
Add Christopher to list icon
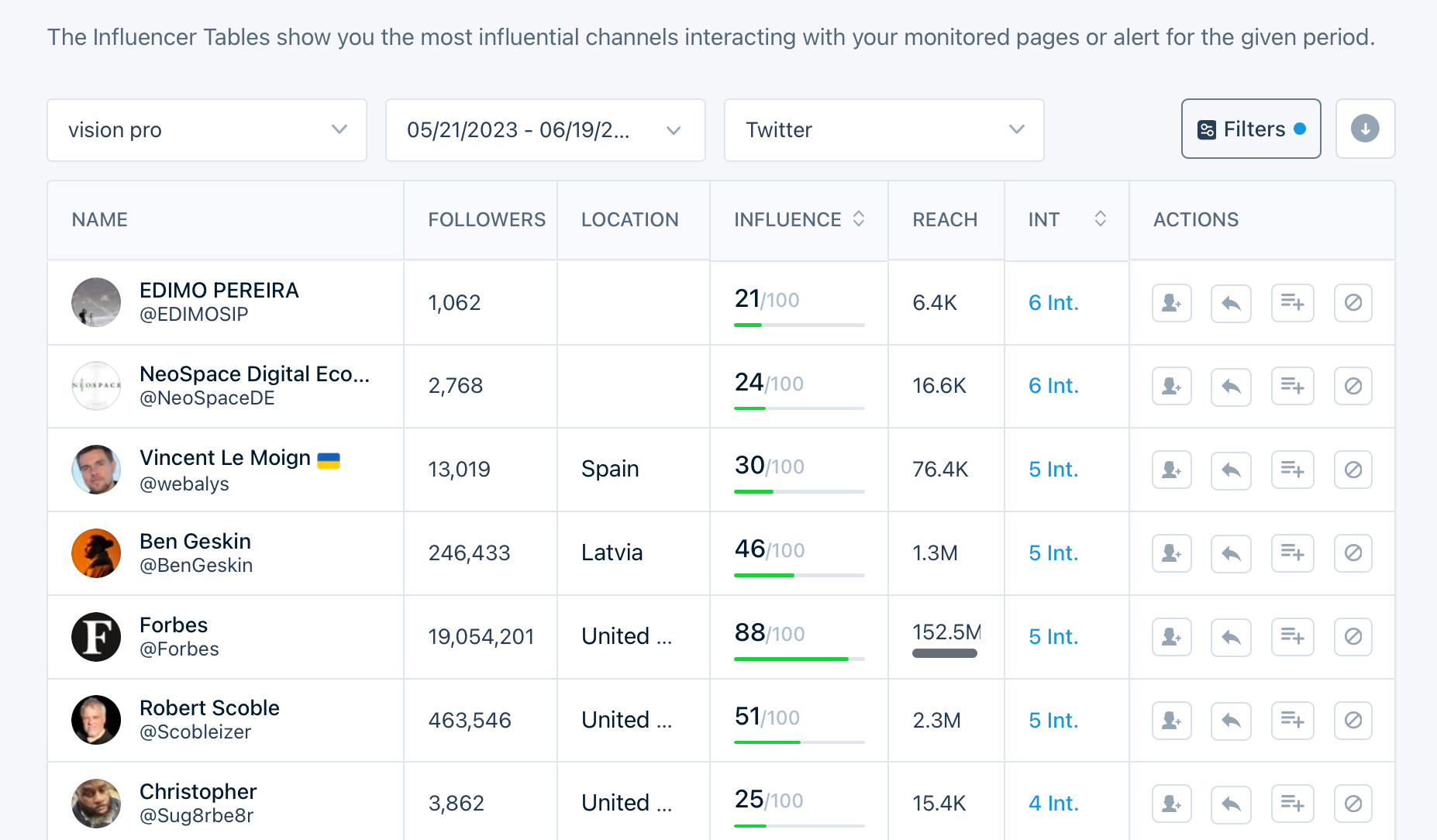click(1292, 804)
